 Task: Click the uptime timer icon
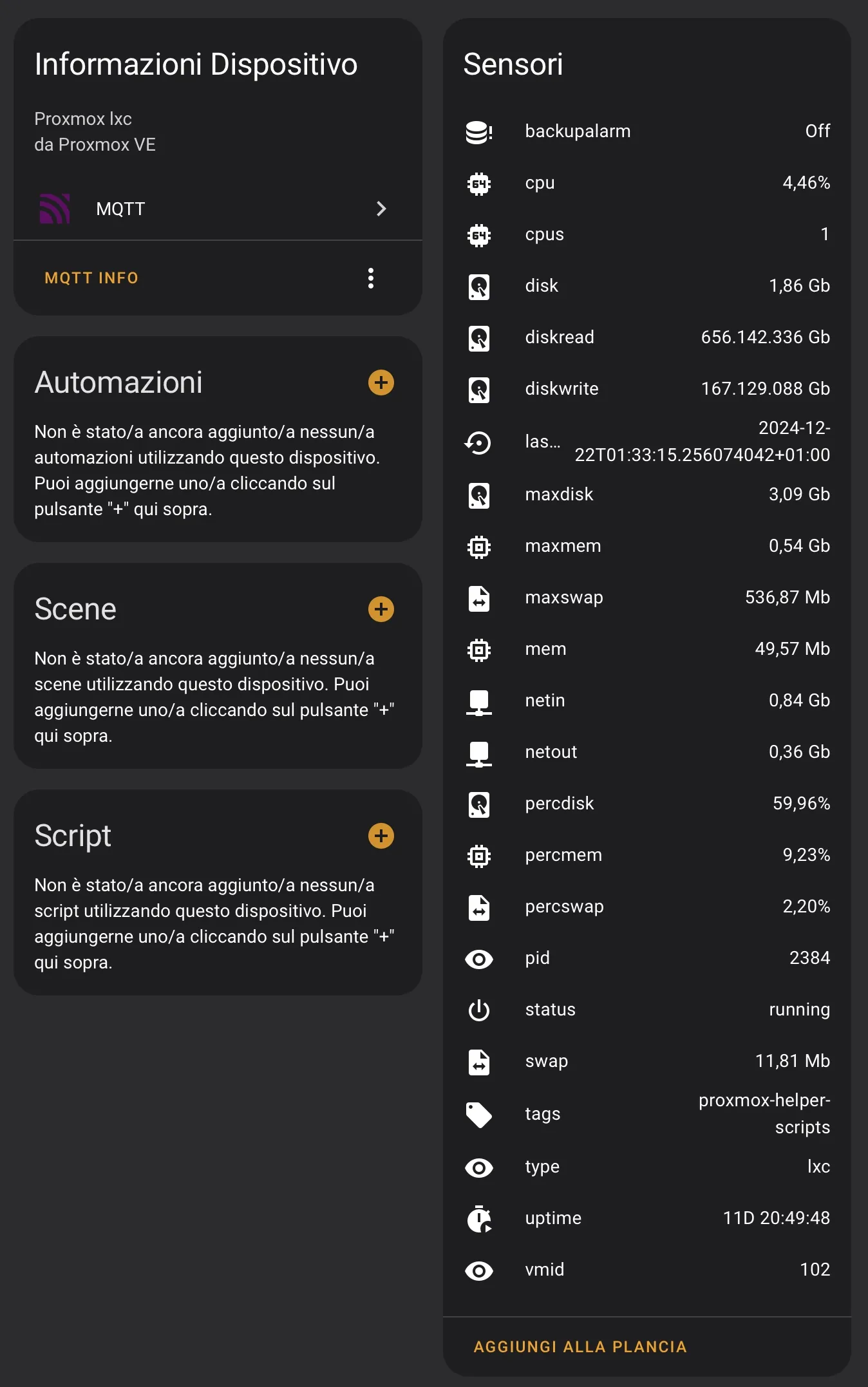(478, 1219)
